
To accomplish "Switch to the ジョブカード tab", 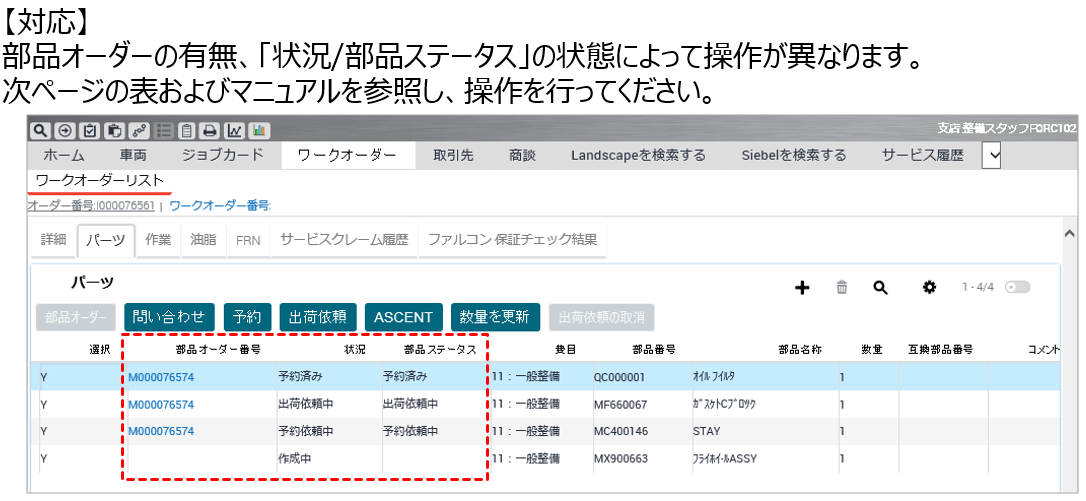I will click(222, 155).
